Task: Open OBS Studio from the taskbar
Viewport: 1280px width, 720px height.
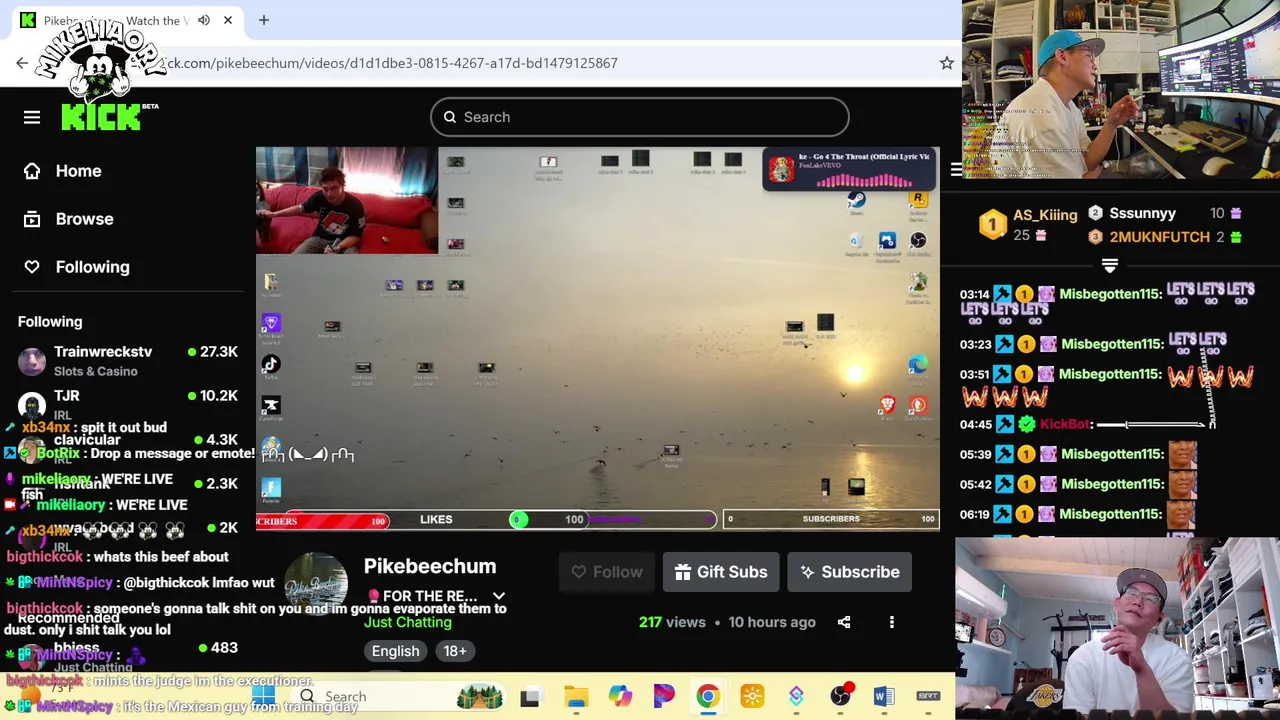Action: tap(840, 696)
